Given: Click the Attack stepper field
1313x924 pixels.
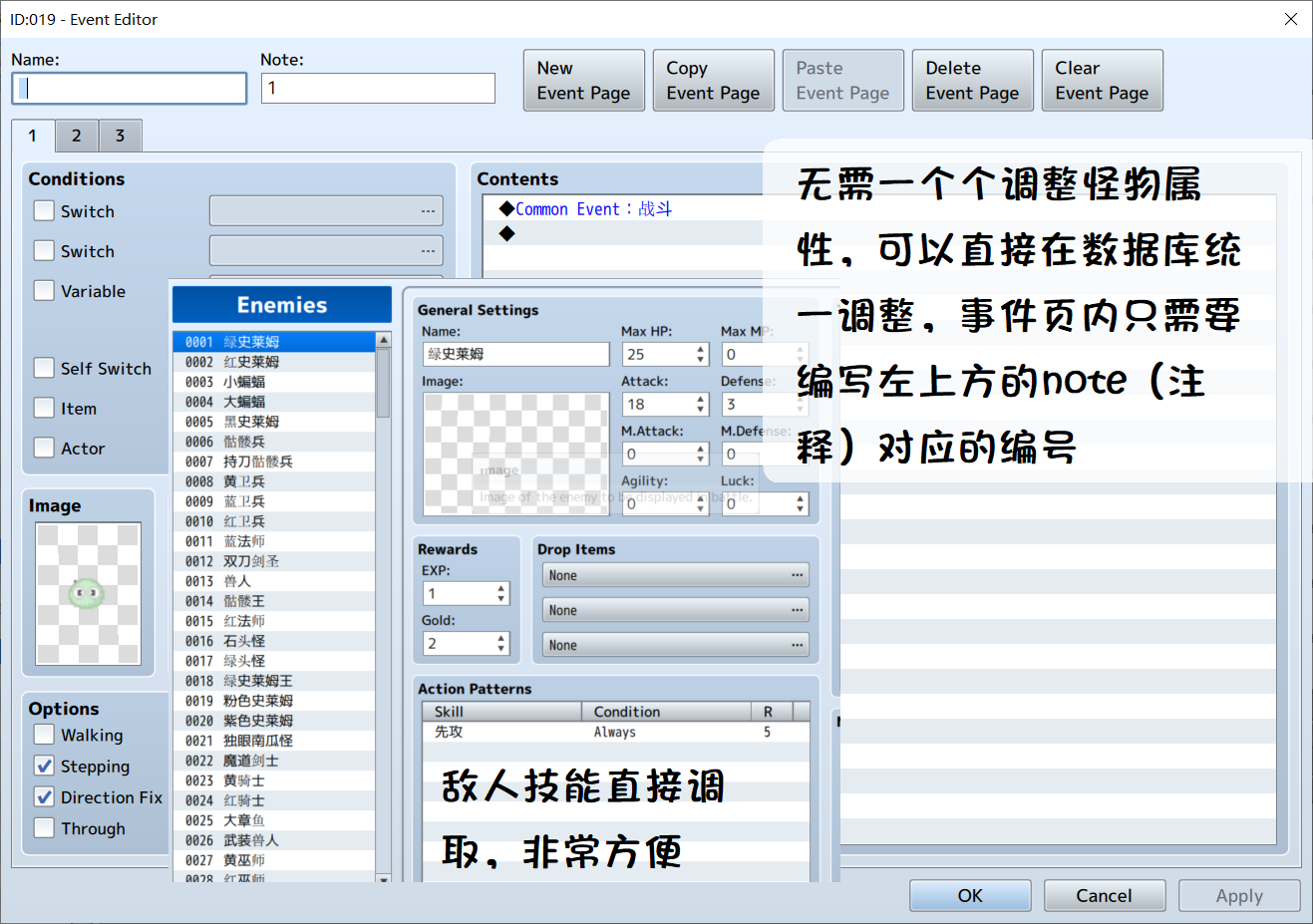Looking at the screenshot, I should 666,404.
